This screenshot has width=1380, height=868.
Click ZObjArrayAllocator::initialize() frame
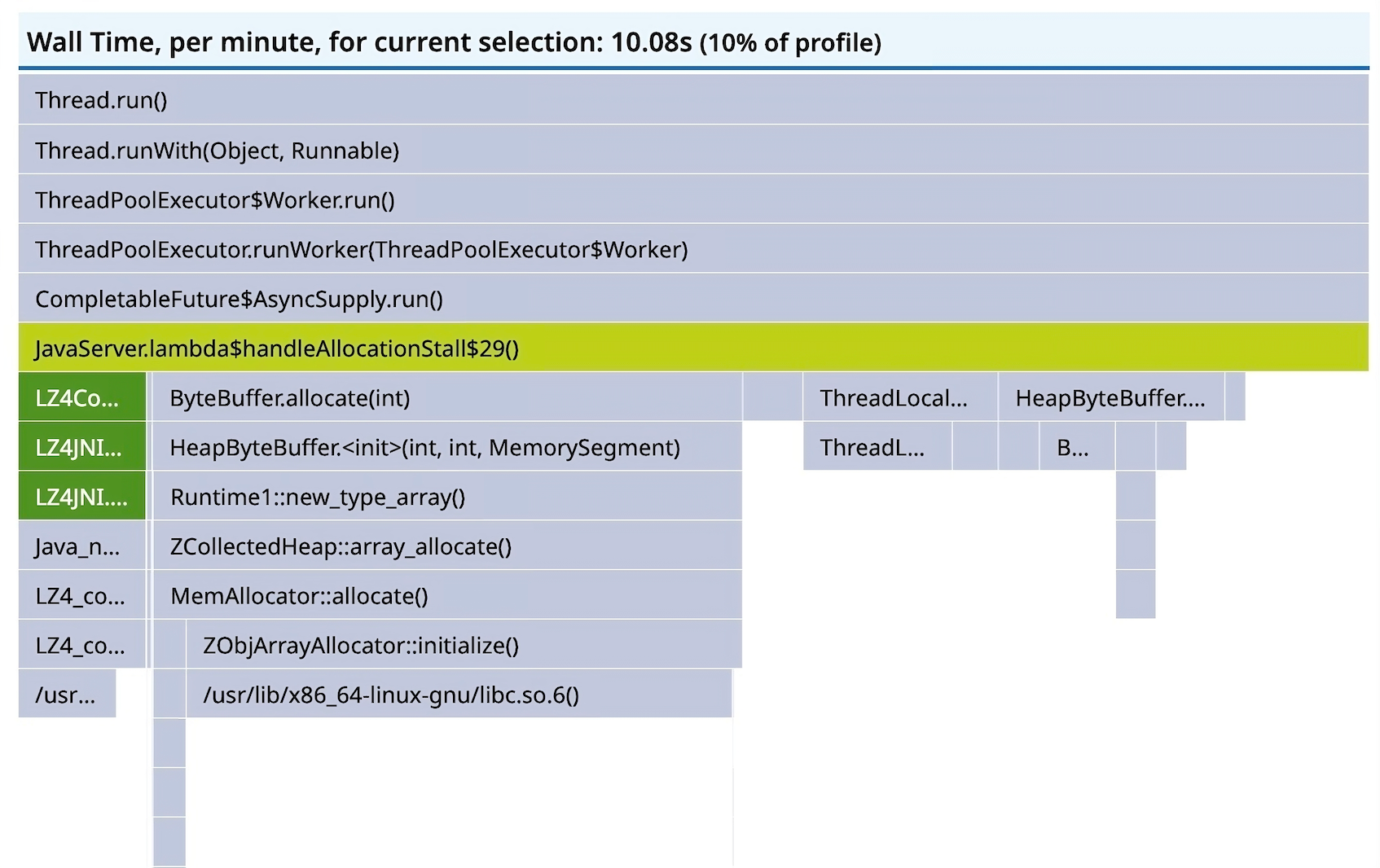(463, 646)
